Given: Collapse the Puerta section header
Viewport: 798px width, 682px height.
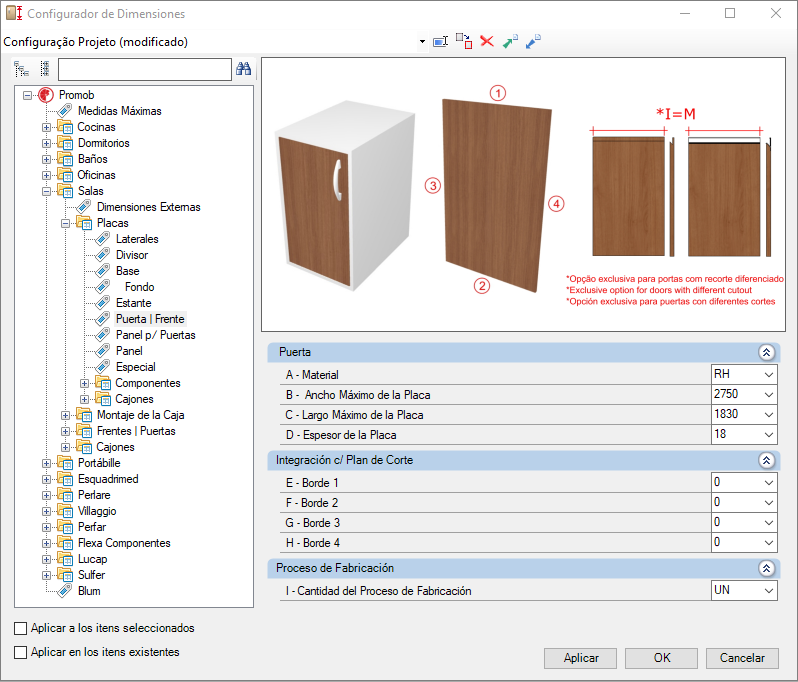Looking at the screenshot, I should (x=766, y=352).
